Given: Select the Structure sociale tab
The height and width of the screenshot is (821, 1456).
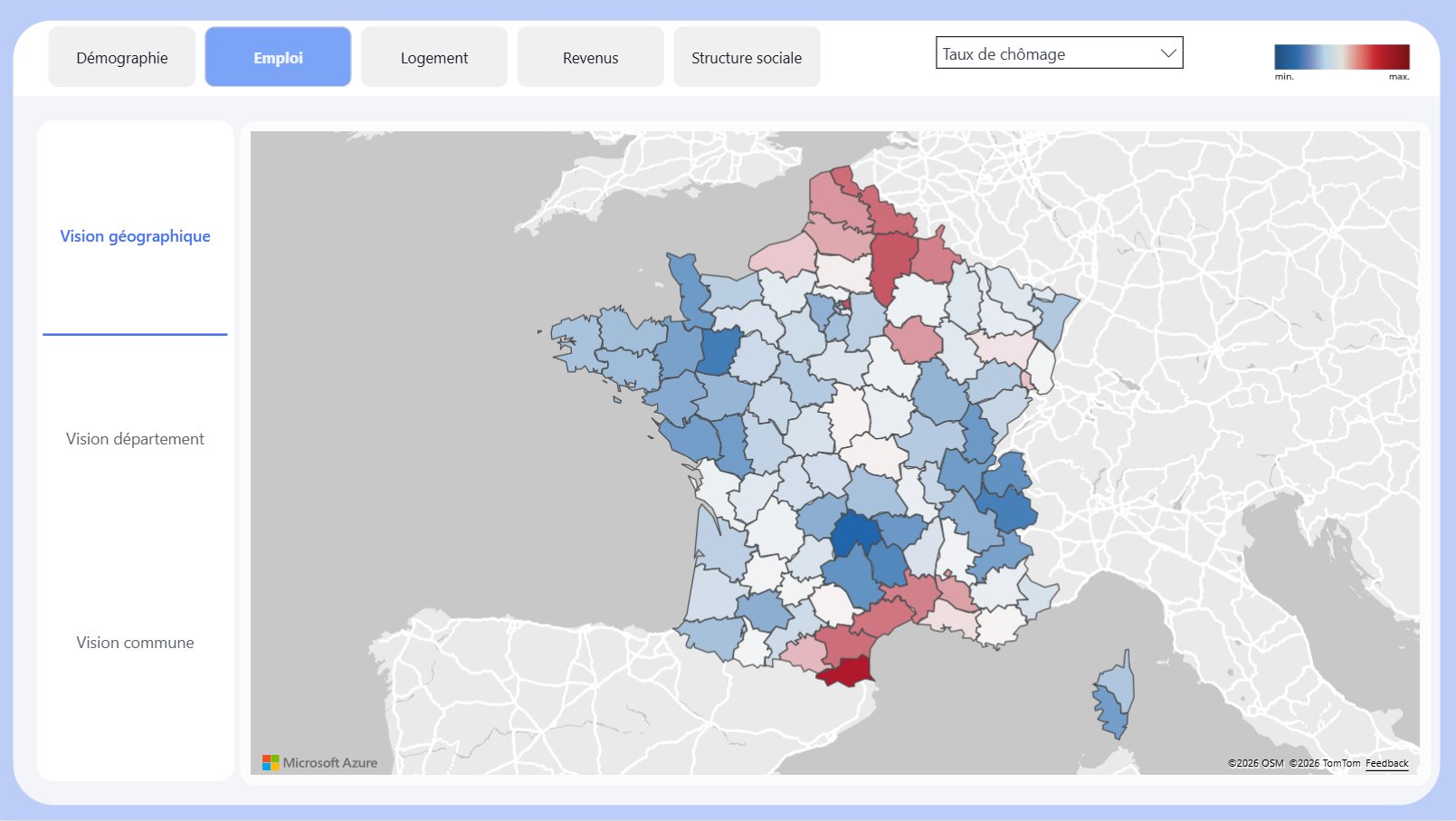Looking at the screenshot, I should [746, 56].
